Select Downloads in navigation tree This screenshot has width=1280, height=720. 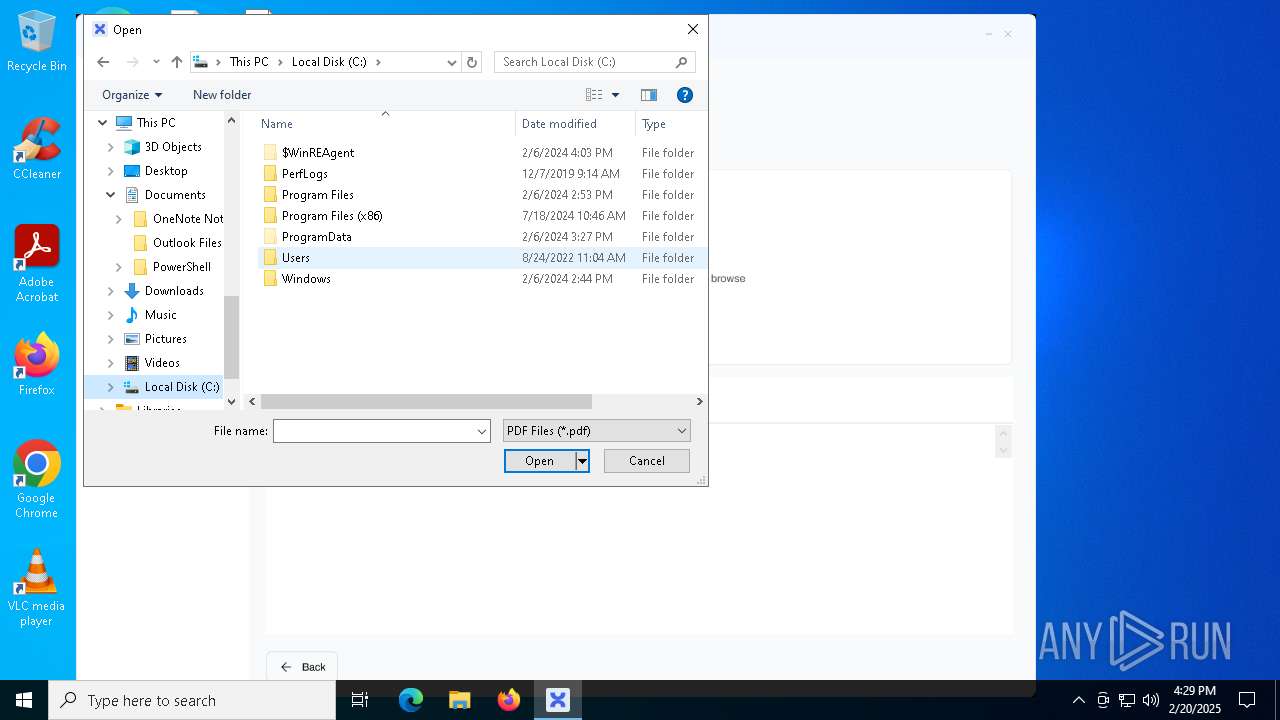tap(163, 291)
